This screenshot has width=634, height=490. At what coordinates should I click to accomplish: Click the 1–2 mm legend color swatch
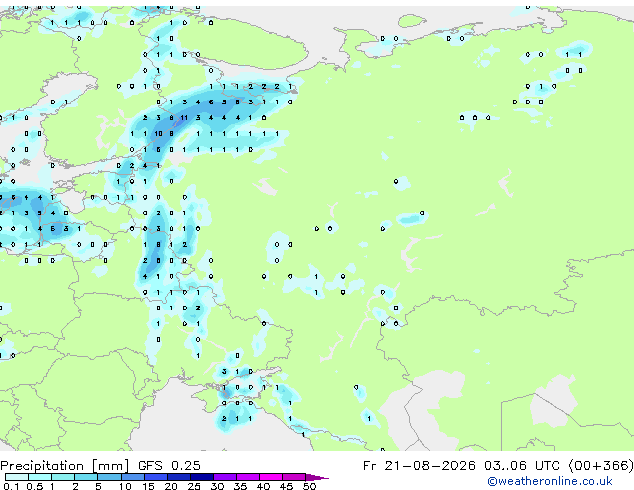click(63, 477)
